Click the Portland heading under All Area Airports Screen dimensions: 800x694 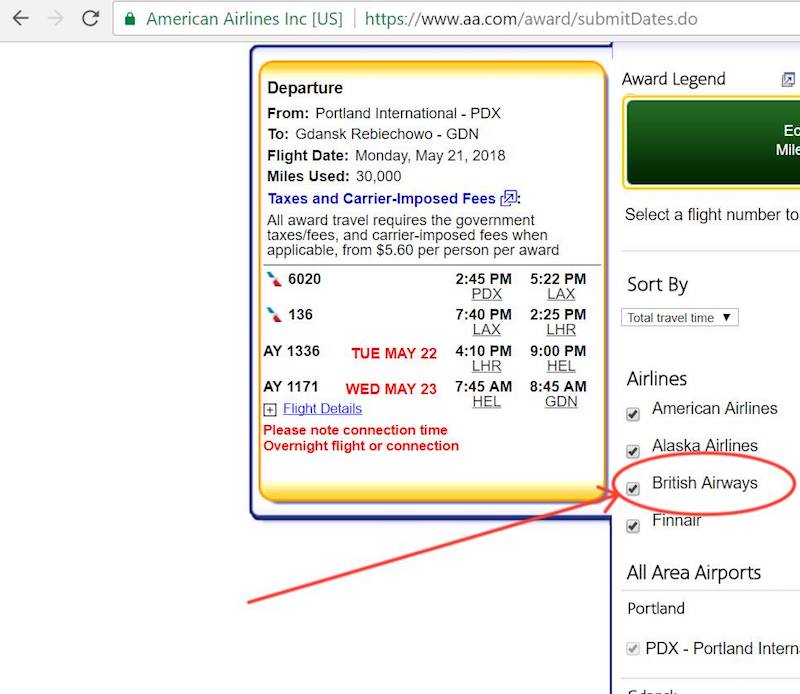(656, 608)
